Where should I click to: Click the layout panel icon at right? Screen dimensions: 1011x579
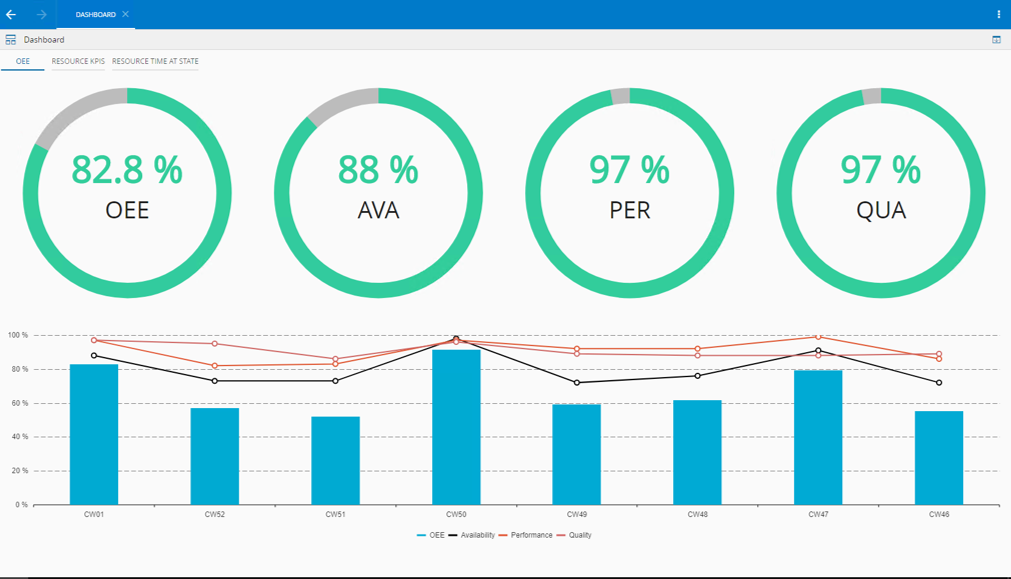pyautogui.click(x=996, y=40)
